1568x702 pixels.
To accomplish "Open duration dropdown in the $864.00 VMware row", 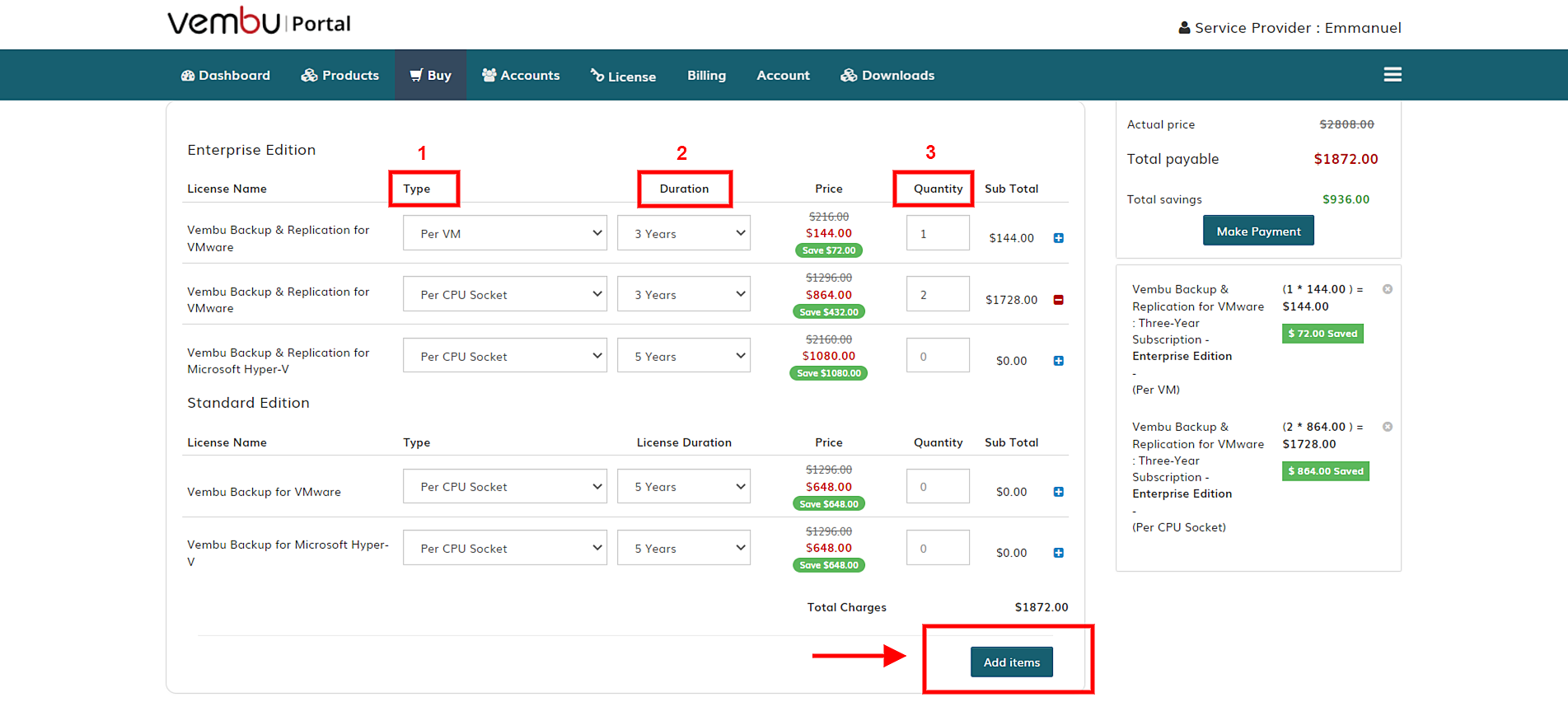I will (684, 294).
